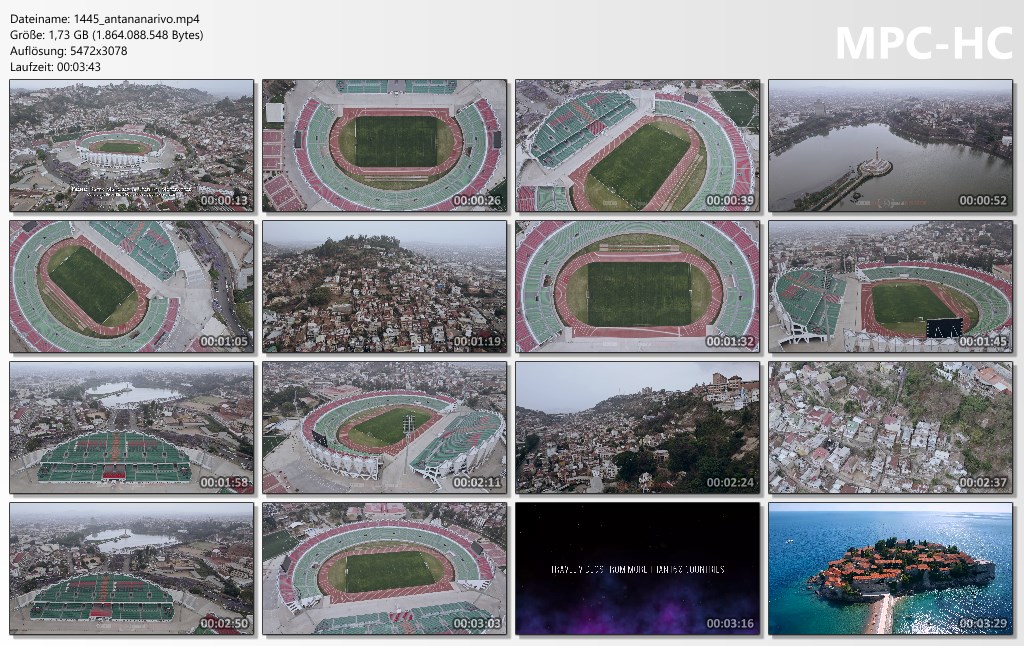1024x646 pixels.
Task: Click the thumbnail stamped 00:00:39
Action: [x=637, y=146]
